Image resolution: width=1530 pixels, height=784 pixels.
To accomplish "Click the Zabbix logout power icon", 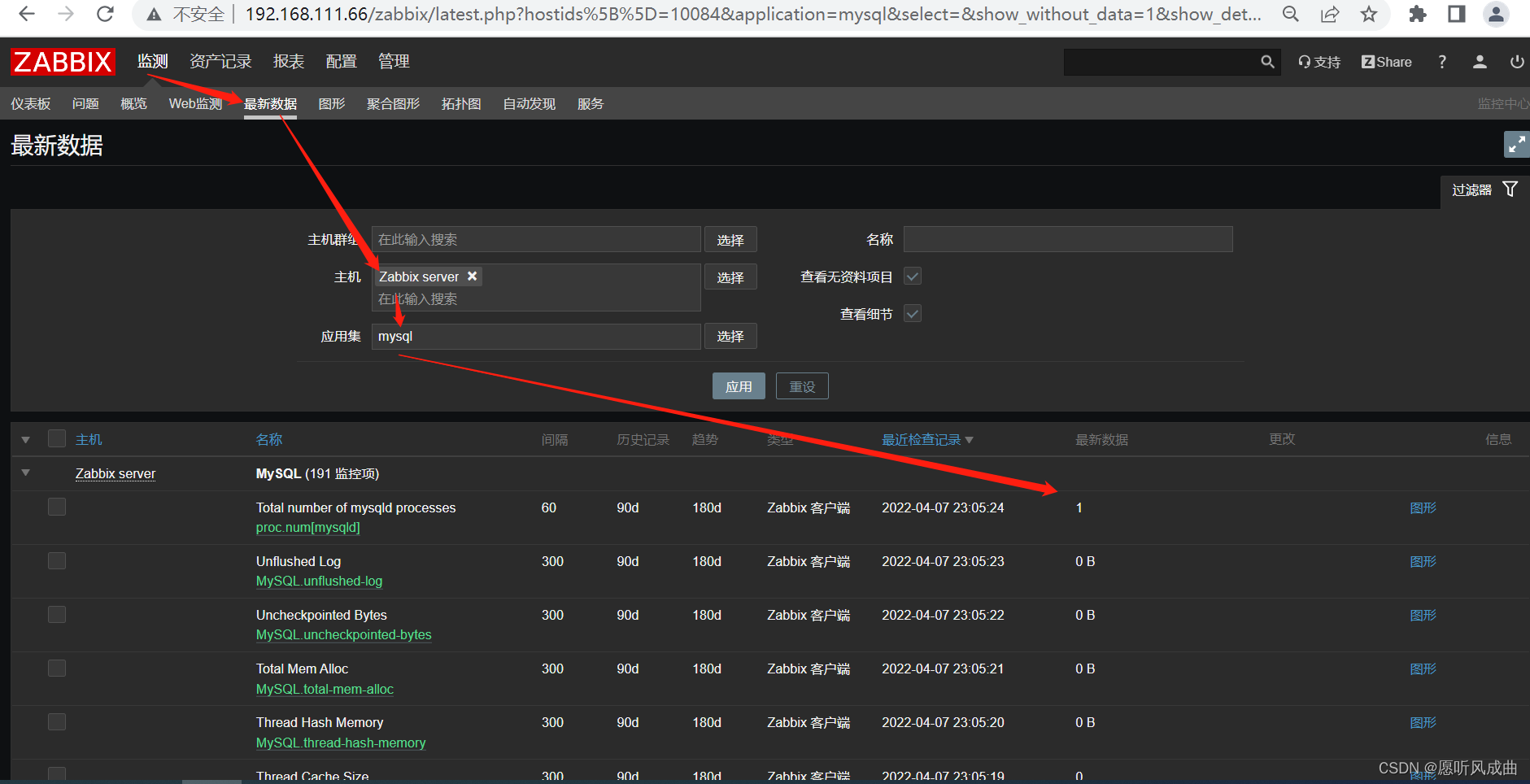I will tap(1517, 62).
